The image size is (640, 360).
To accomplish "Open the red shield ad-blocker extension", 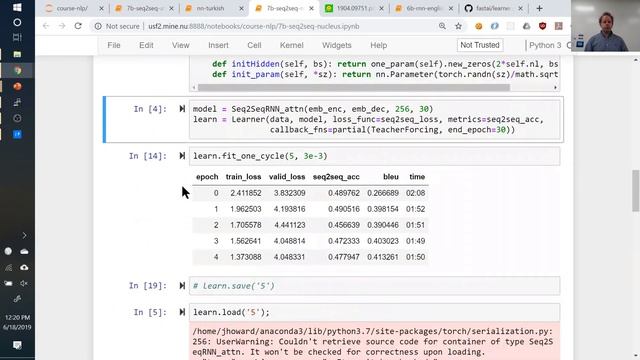I will point(542,26).
